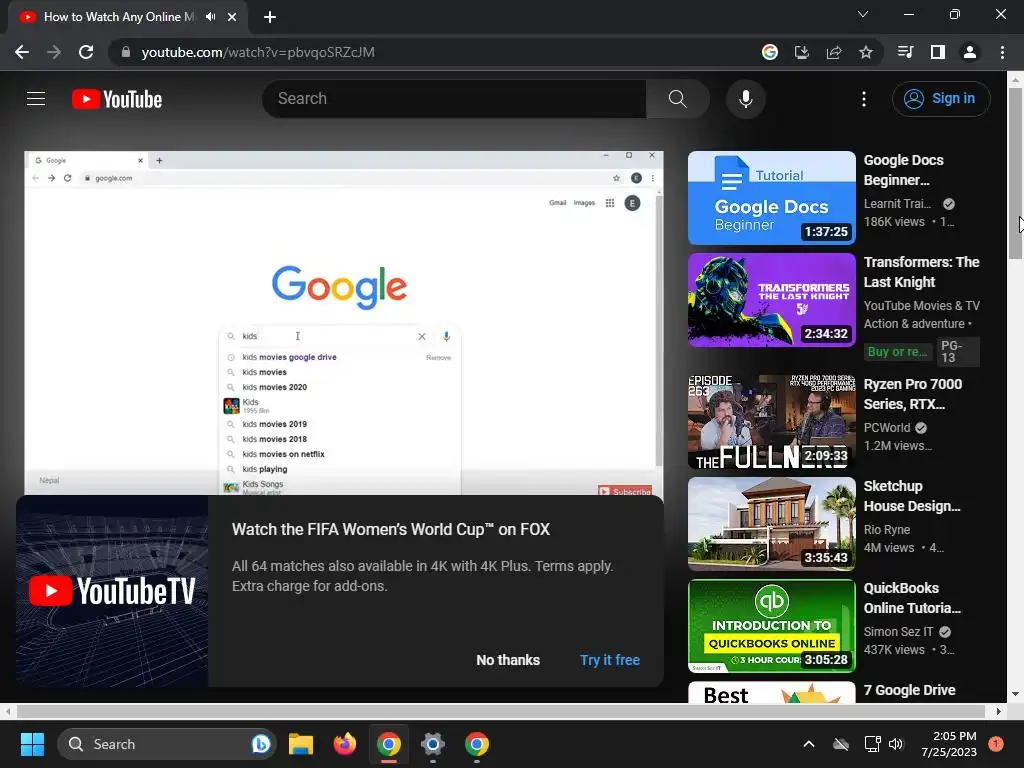Open Bing chat icon in taskbar search
1024x768 pixels.
click(x=261, y=744)
